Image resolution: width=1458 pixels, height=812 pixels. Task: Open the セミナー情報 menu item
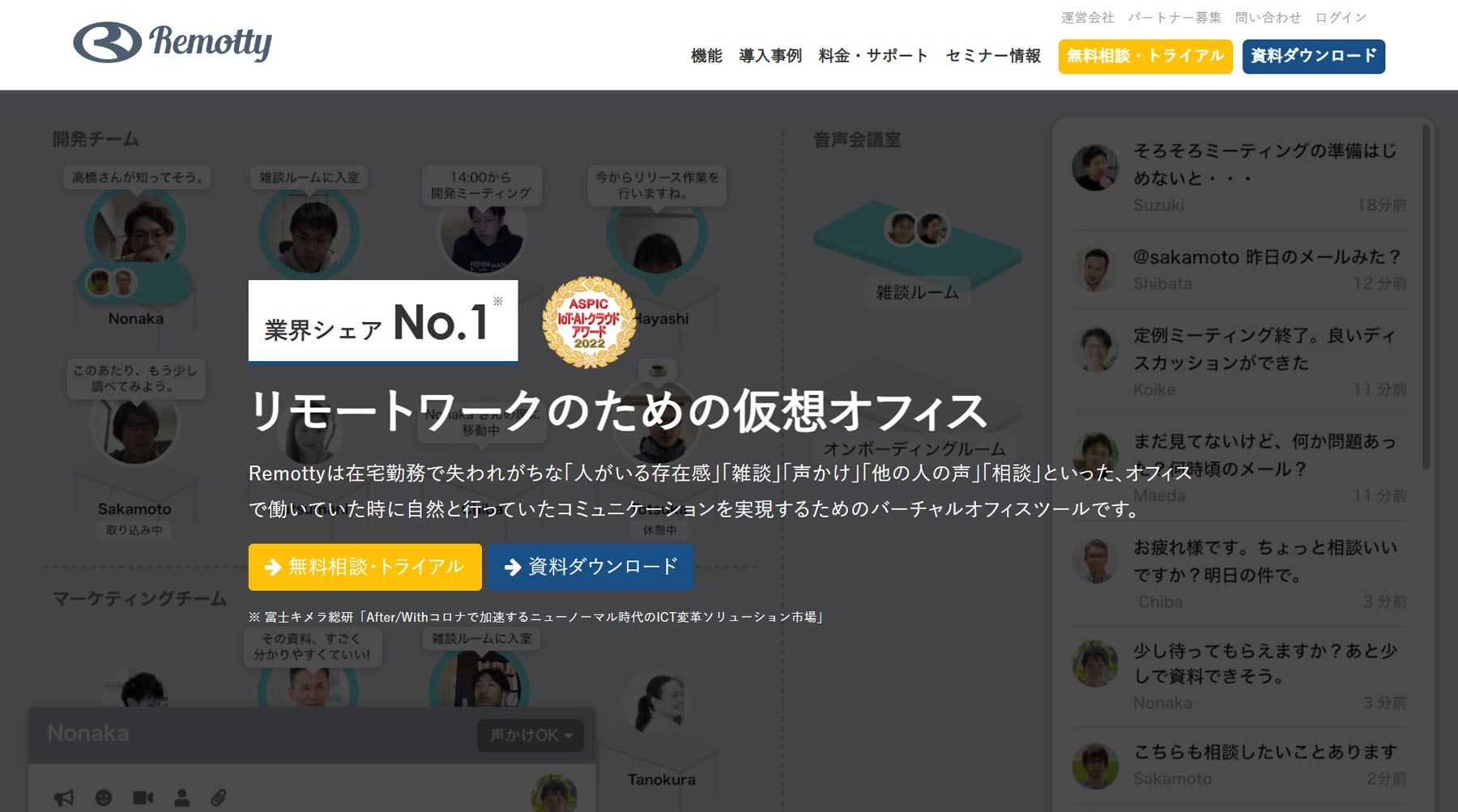pyautogui.click(x=993, y=56)
